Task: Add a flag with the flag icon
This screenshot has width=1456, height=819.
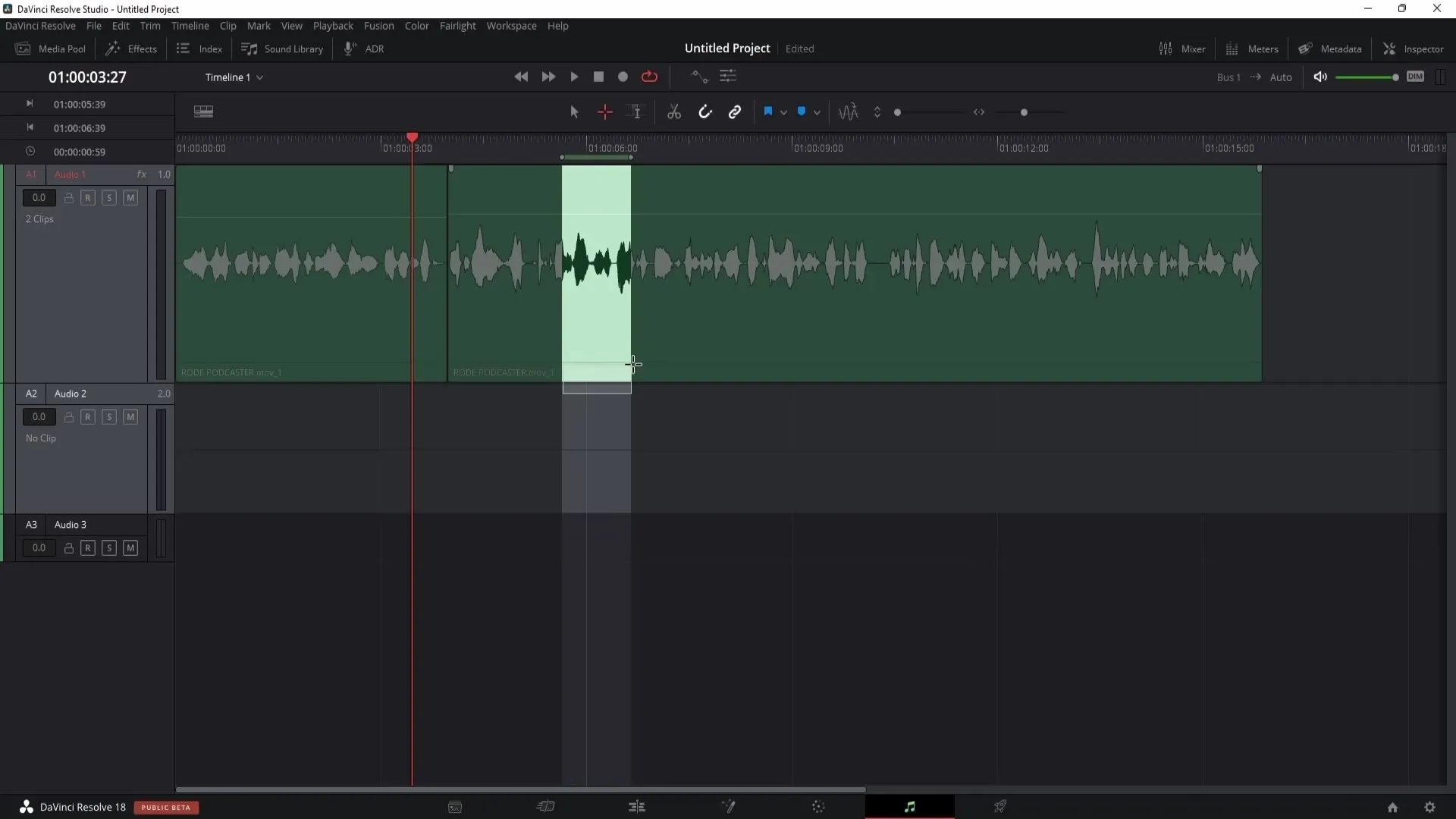Action: click(768, 112)
